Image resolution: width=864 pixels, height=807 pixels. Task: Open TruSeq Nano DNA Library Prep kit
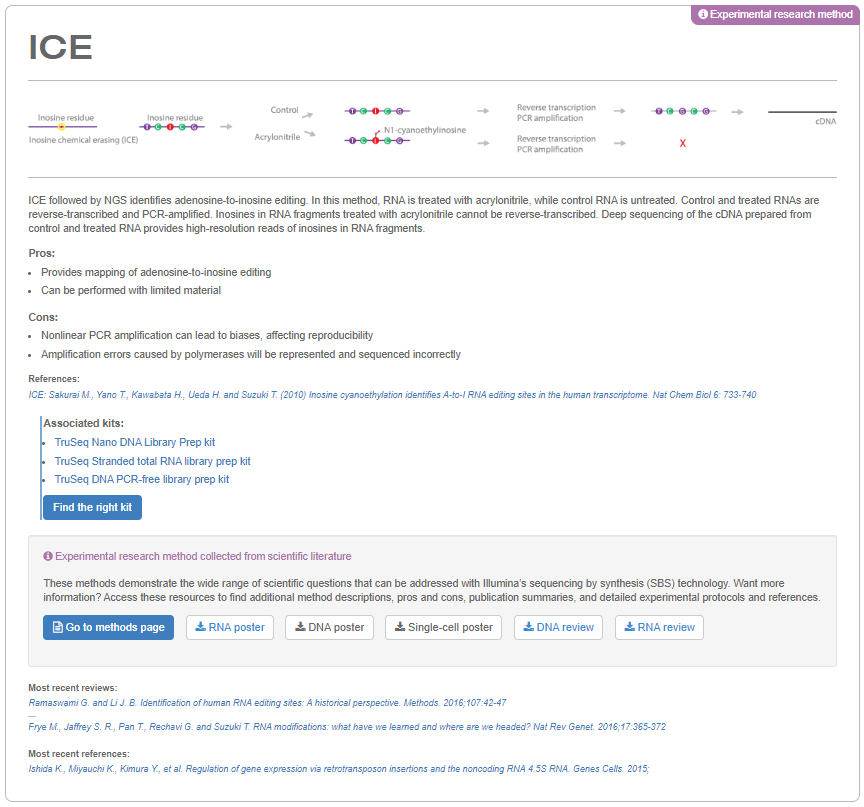click(135, 442)
